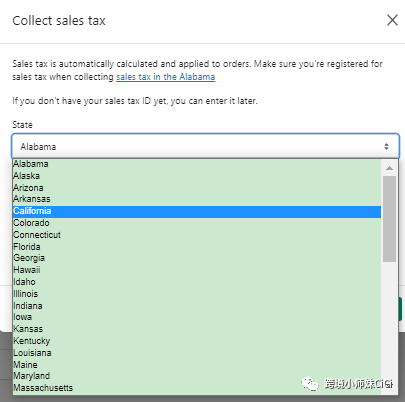Choose Hawaii from the state list
405x402 pixels.
pyautogui.click(x=197, y=270)
